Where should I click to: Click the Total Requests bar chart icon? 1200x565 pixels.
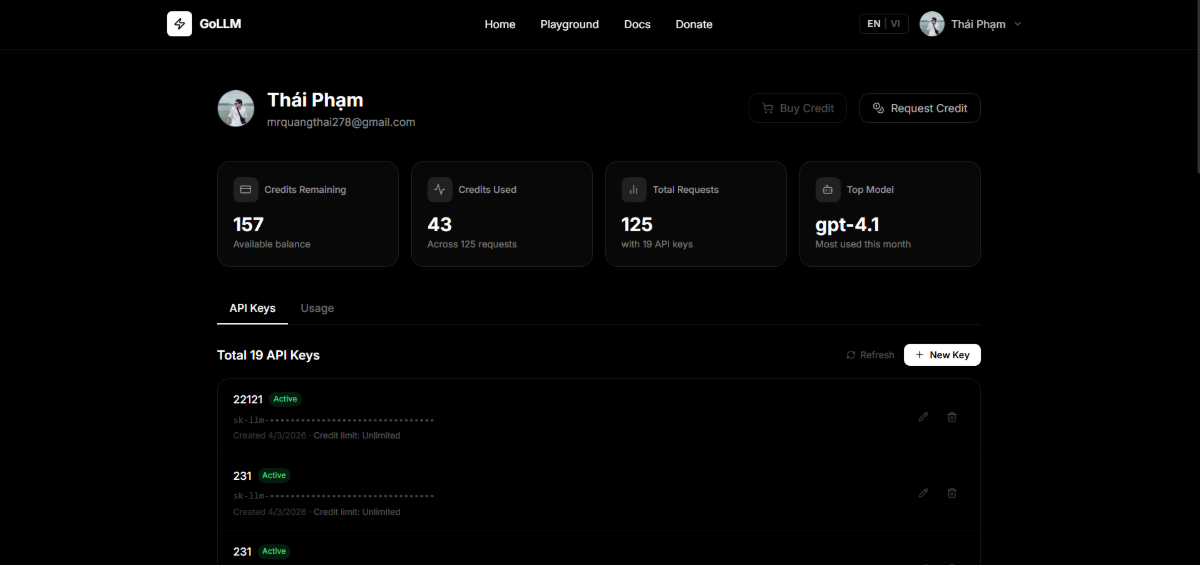coord(634,190)
